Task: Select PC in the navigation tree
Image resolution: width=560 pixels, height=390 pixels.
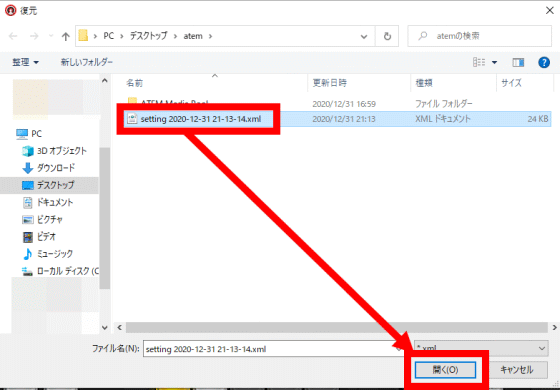Action: tap(36, 134)
